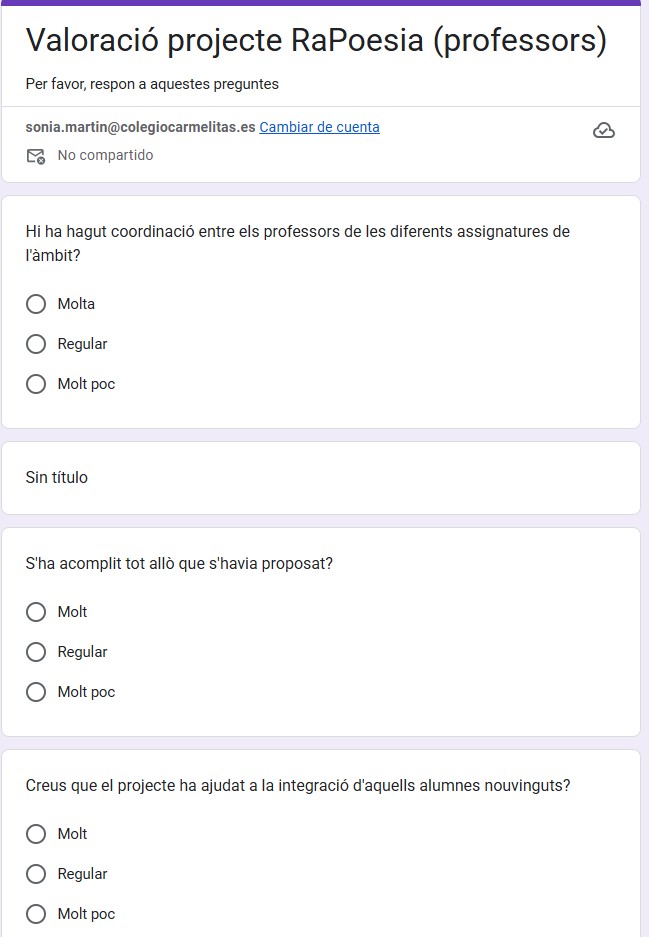
Task: Click the 'No compartido' text label
Action: coord(105,156)
